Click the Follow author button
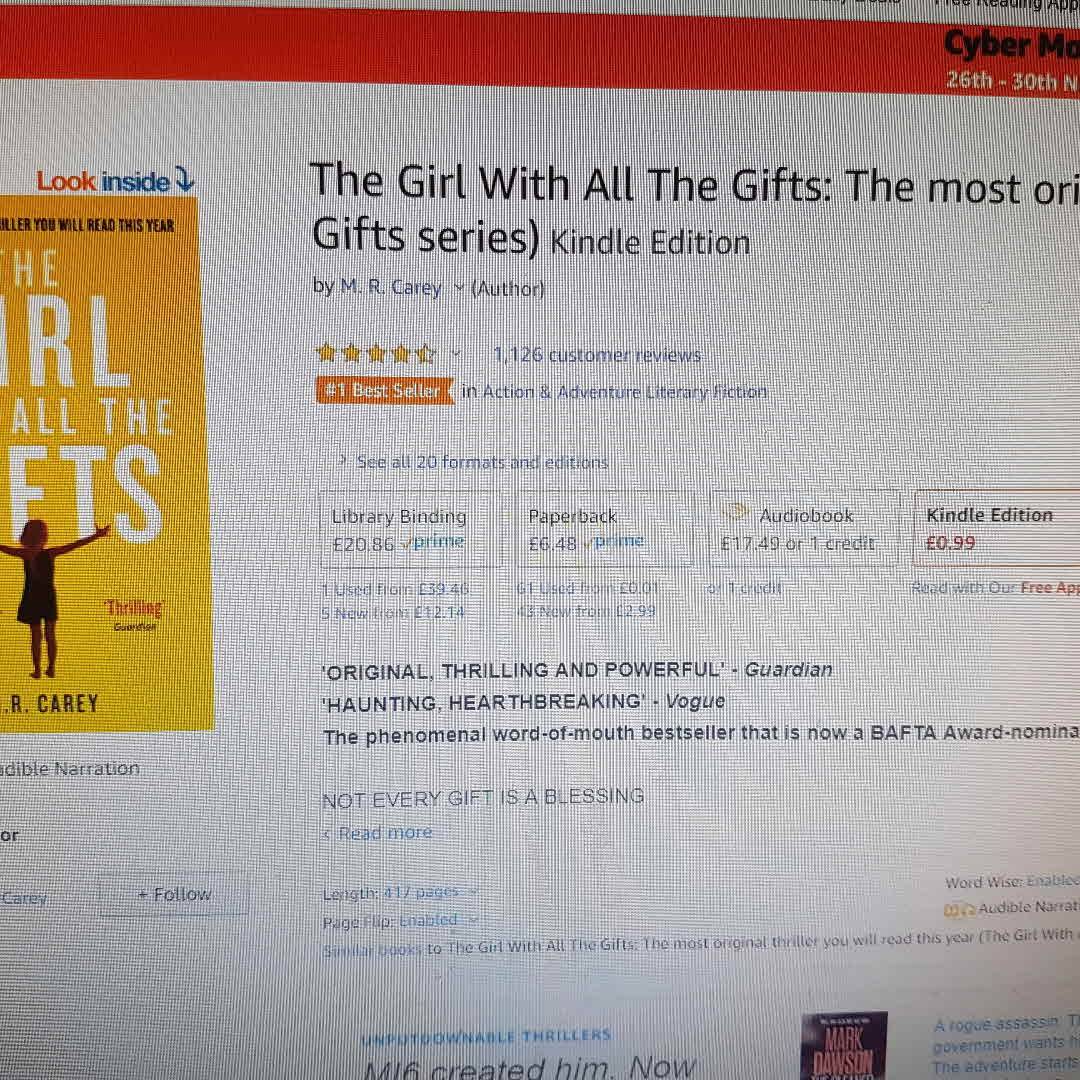The image size is (1080, 1080). point(174,895)
